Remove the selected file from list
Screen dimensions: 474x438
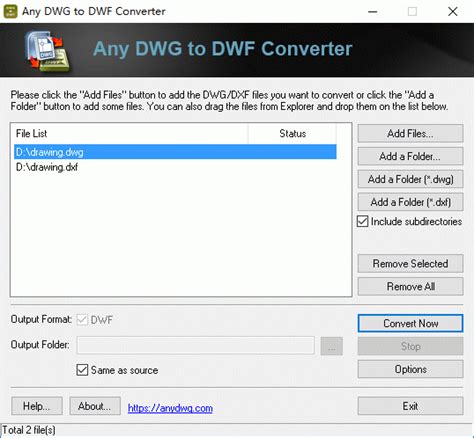coord(410,264)
